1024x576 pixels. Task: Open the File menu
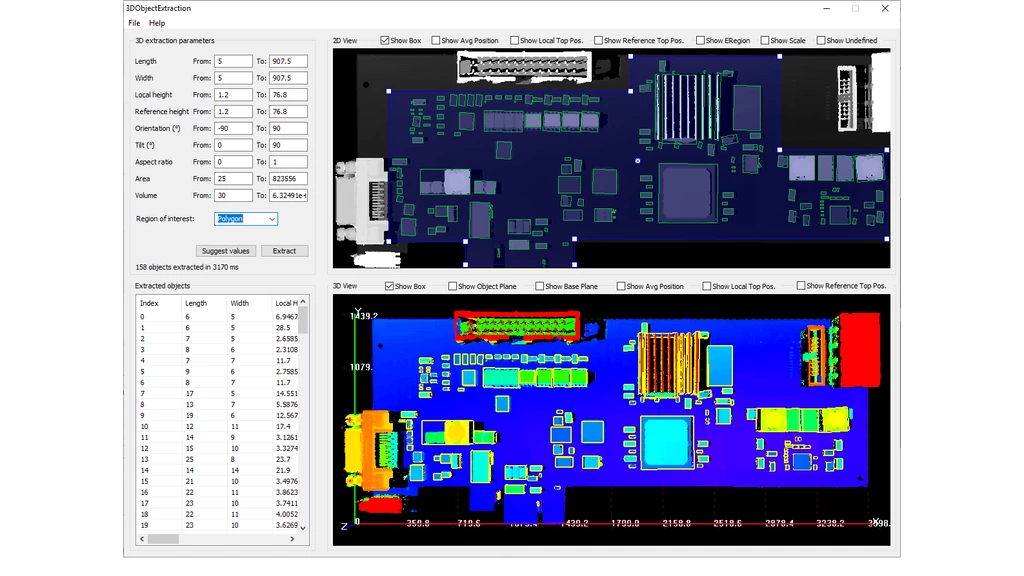pyautogui.click(x=134, y=23)
